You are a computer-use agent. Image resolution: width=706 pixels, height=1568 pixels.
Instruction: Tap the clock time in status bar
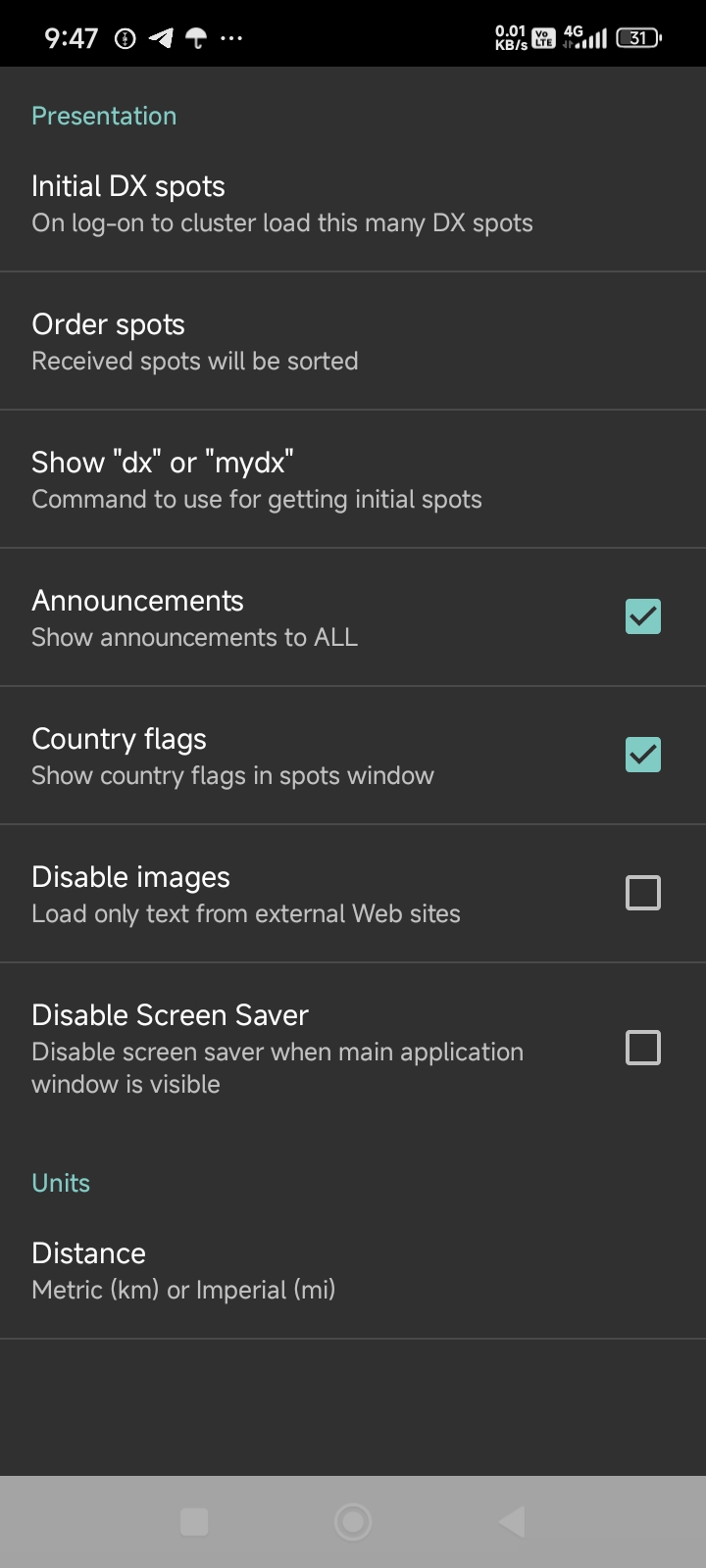(x=72, y=38)
